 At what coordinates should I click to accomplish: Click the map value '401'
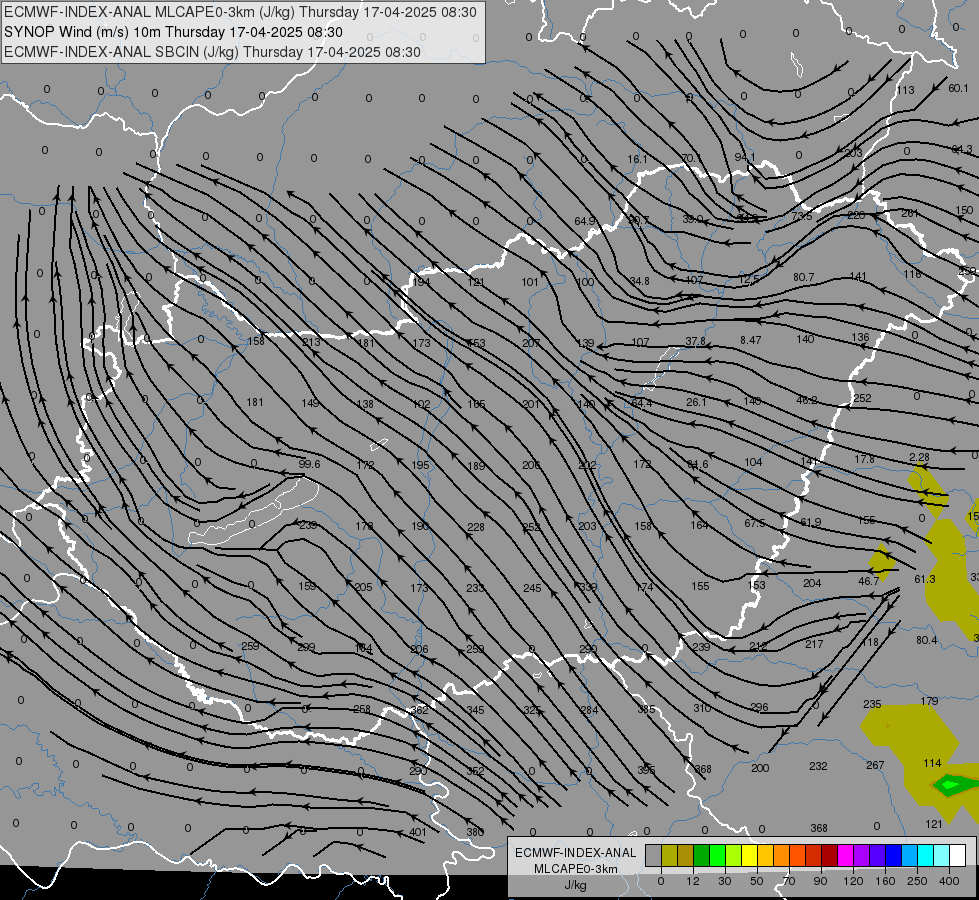[x=418, y=832]
